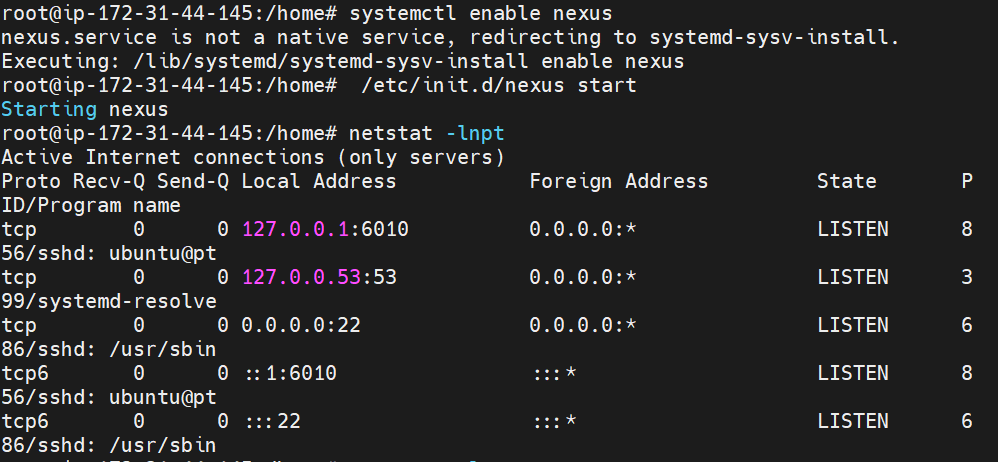This screenshot has width=998, height=462.
Task: Click the 'Send-Q' column header
Action: [x=193, y=181]
